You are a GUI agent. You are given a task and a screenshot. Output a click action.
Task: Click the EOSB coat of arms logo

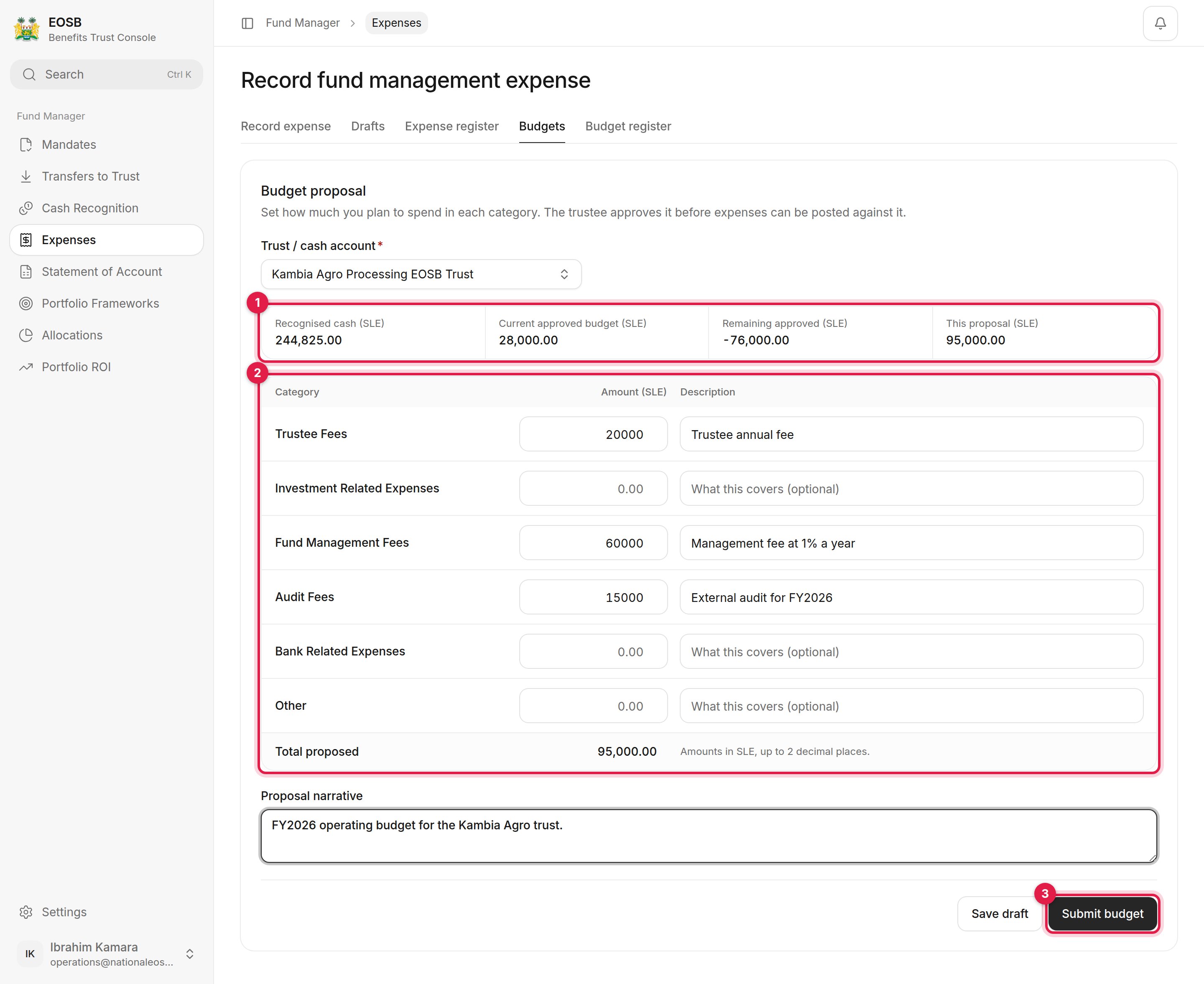coord(27,29)
